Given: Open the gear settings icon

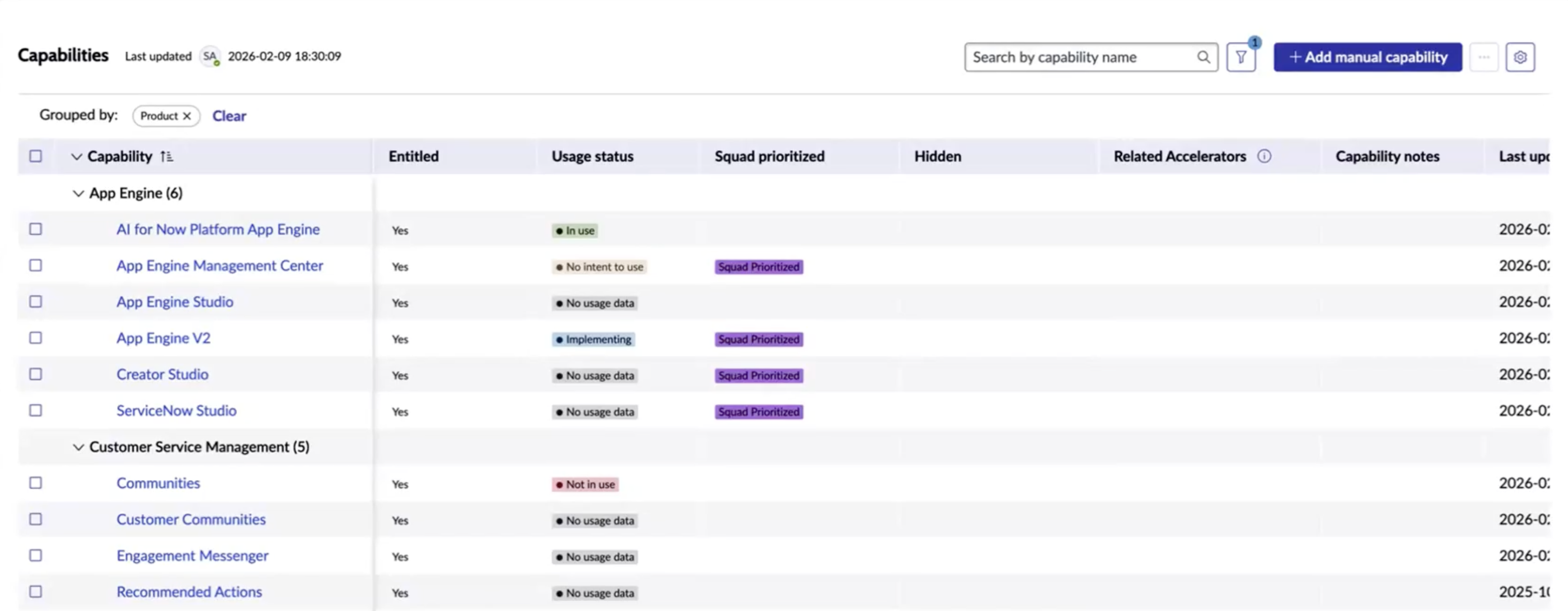Looking at the screenshot, I should coord(1520,57).
